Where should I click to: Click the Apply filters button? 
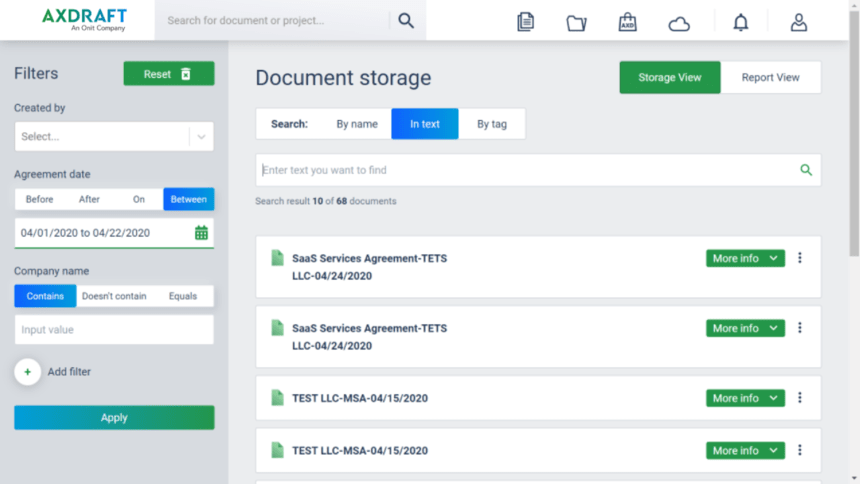tap(114, 418)
